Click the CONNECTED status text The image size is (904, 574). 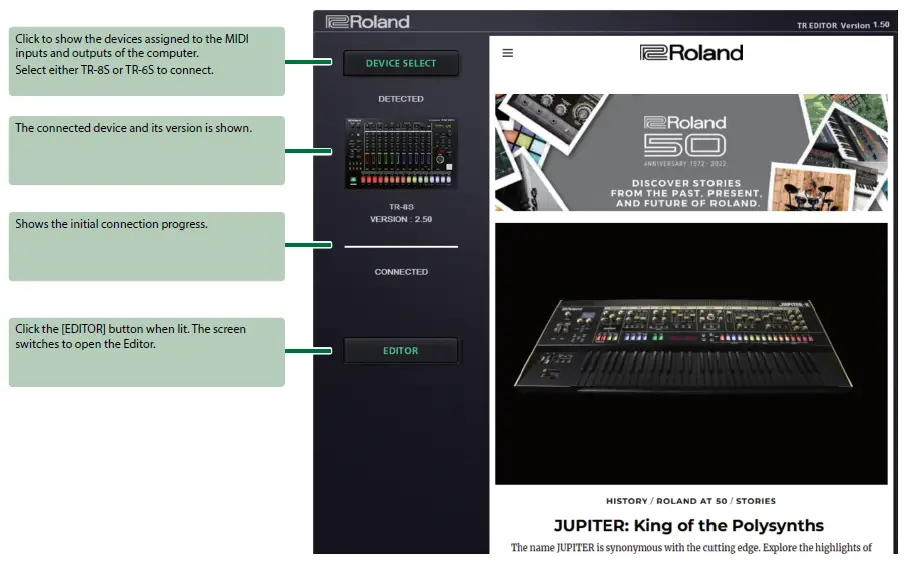(x=401, y=271)
